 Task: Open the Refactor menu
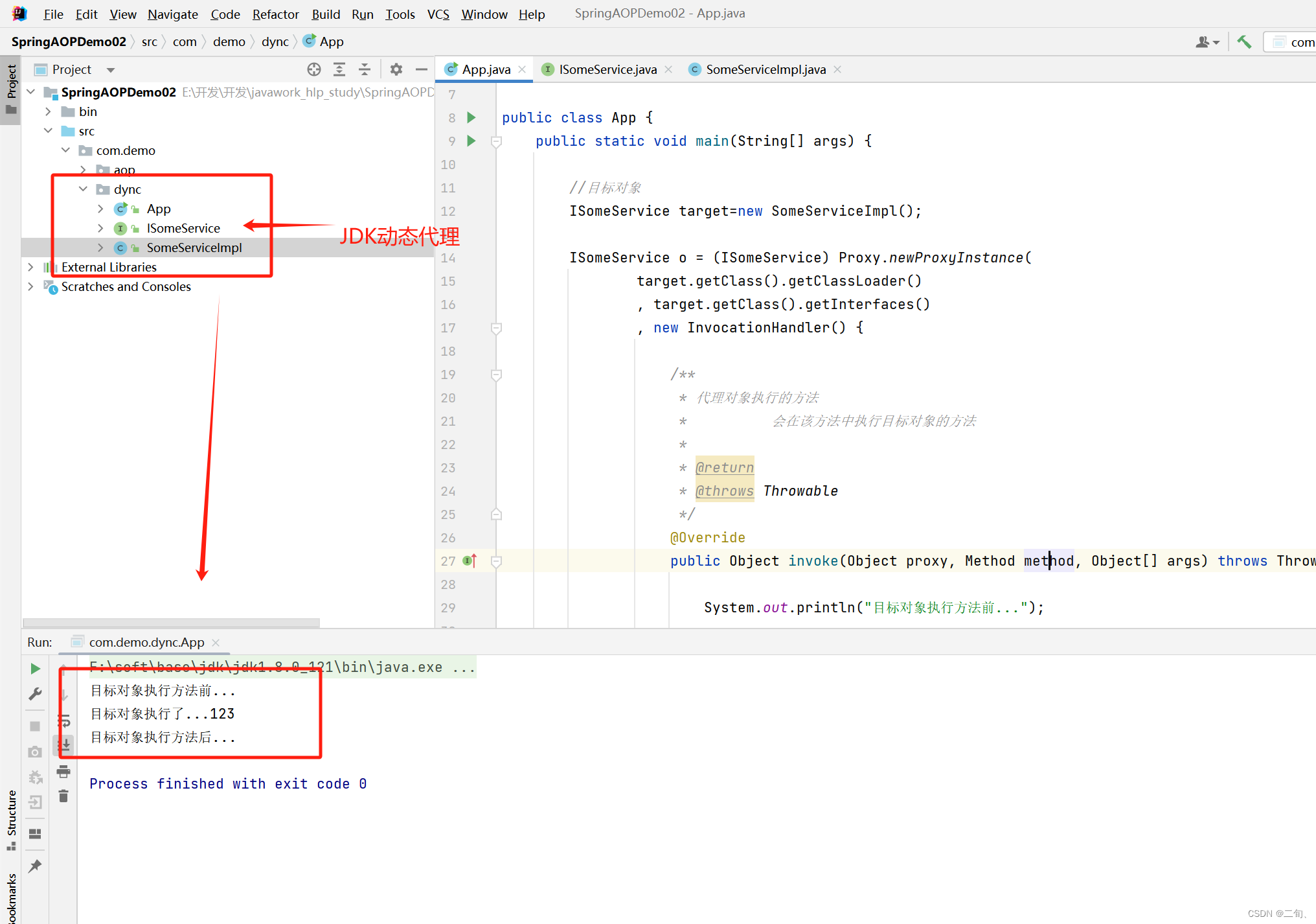pos(275,14)
